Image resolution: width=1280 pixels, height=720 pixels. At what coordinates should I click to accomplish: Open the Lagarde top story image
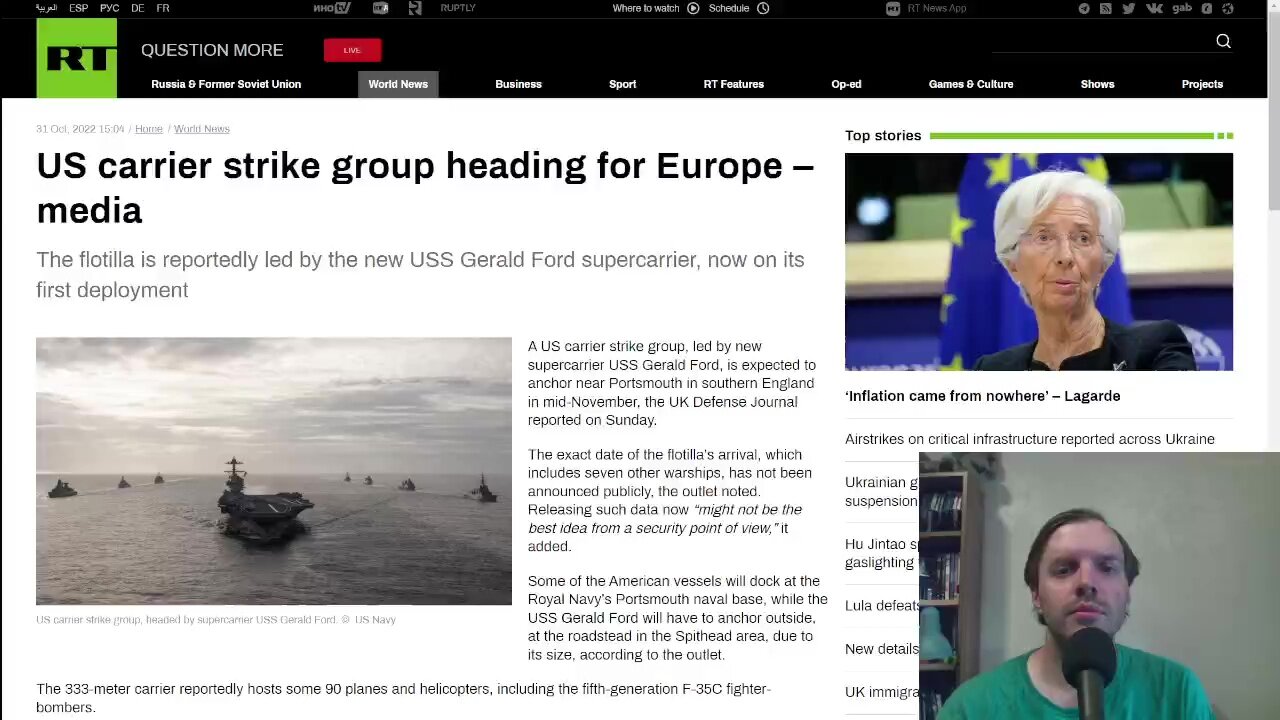(x=1039, y=262)
